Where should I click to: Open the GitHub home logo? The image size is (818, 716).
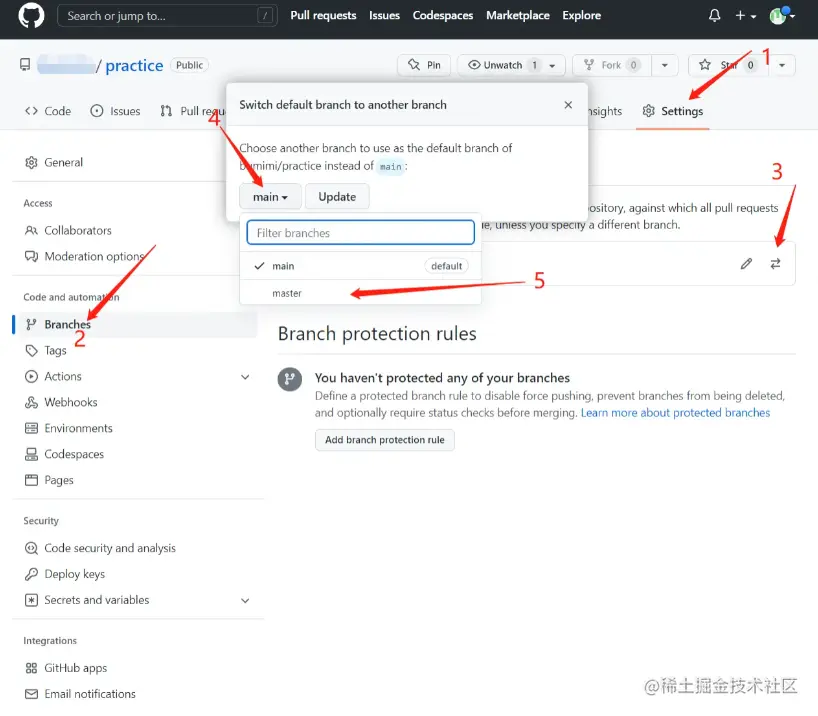click(x=31, y=15)
